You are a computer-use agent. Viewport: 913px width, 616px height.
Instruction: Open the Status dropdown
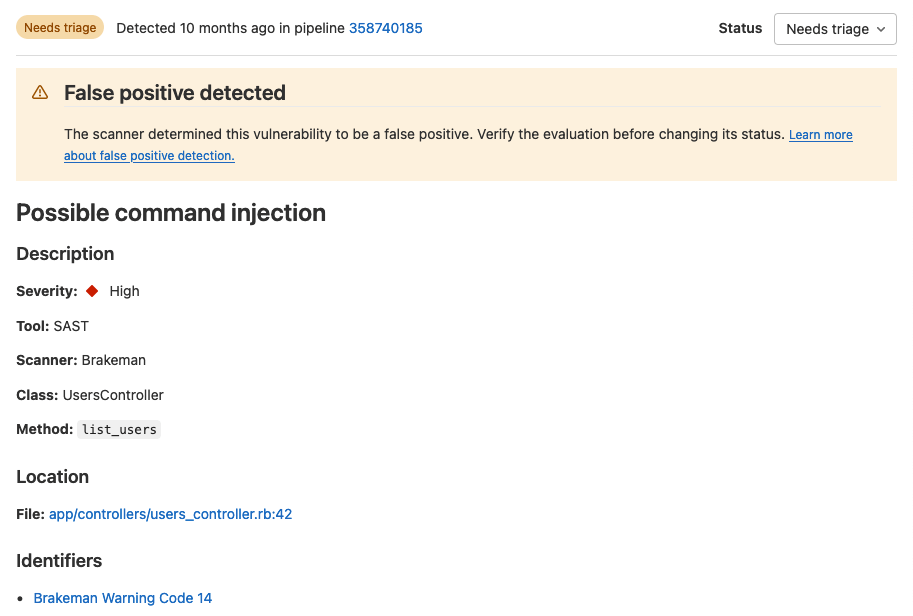[835, 29]
